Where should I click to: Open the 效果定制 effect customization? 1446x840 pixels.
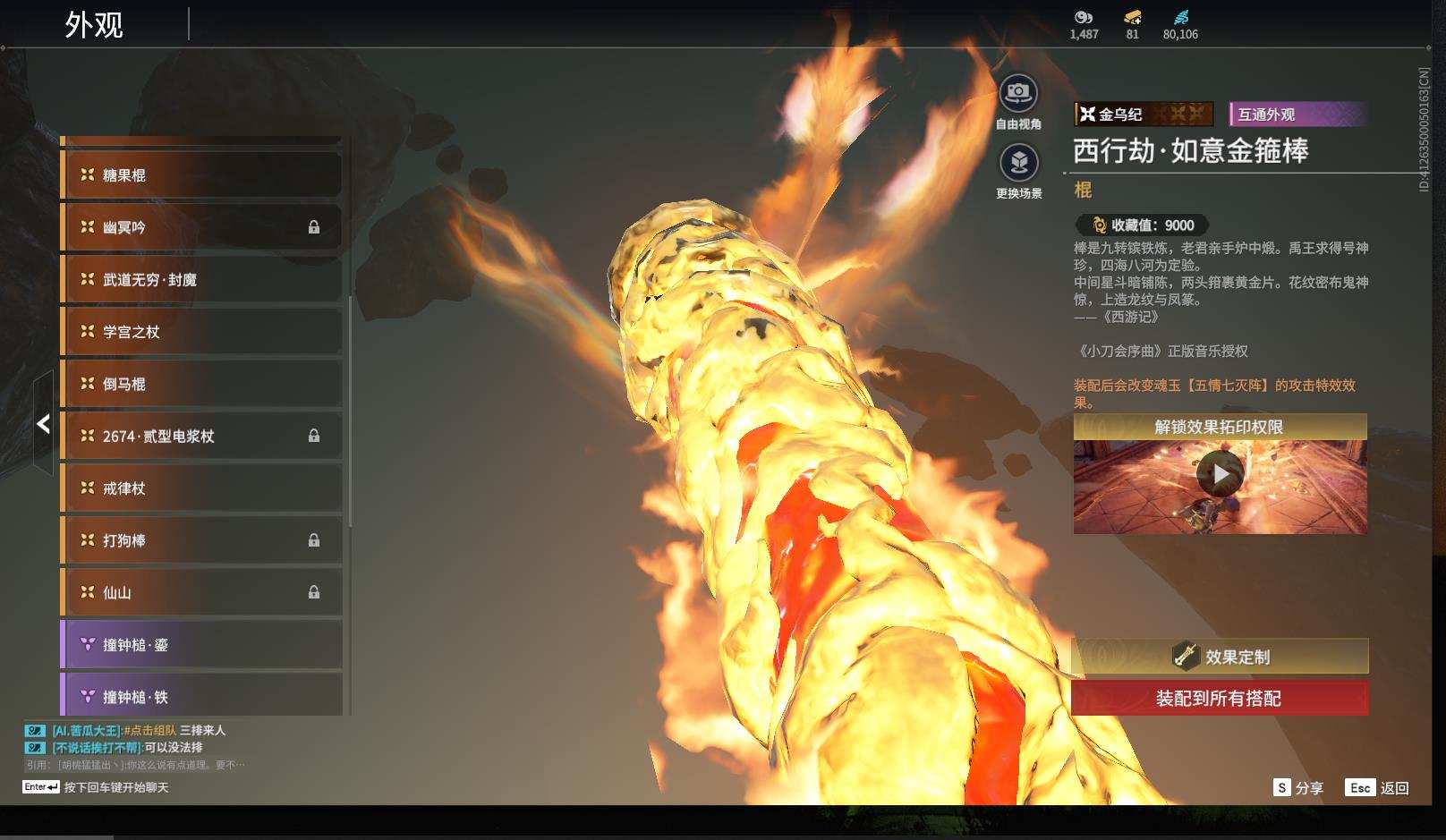[1221, 657]
